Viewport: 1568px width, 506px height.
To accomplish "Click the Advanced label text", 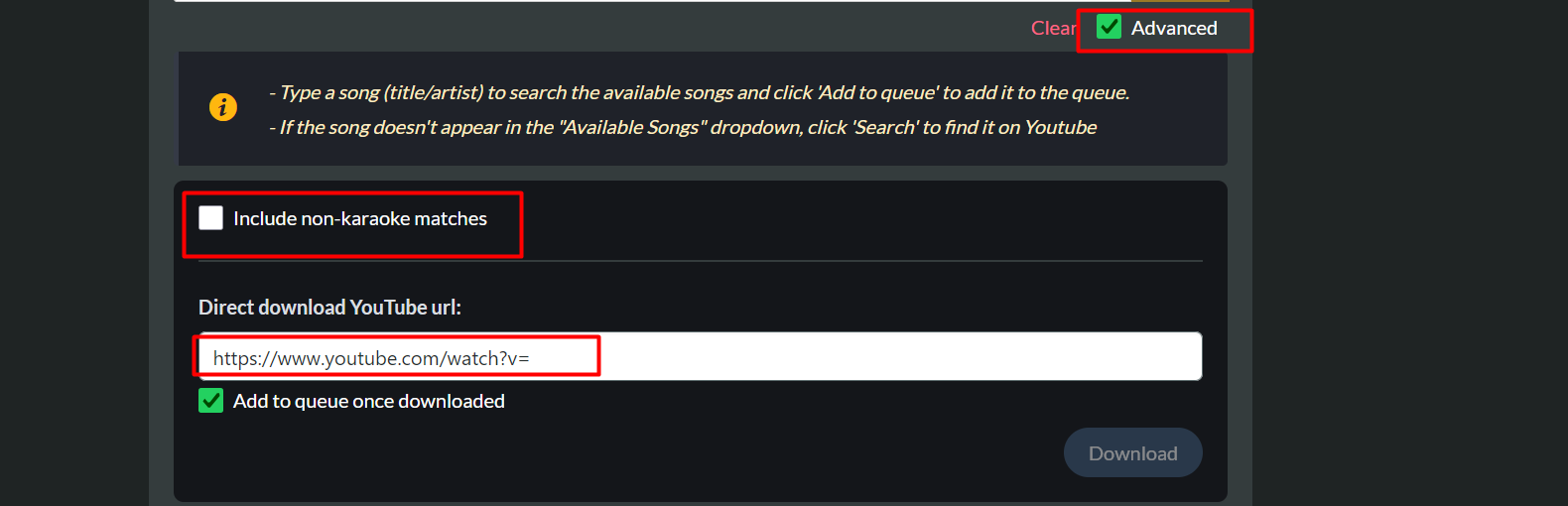I will 1174,29.
